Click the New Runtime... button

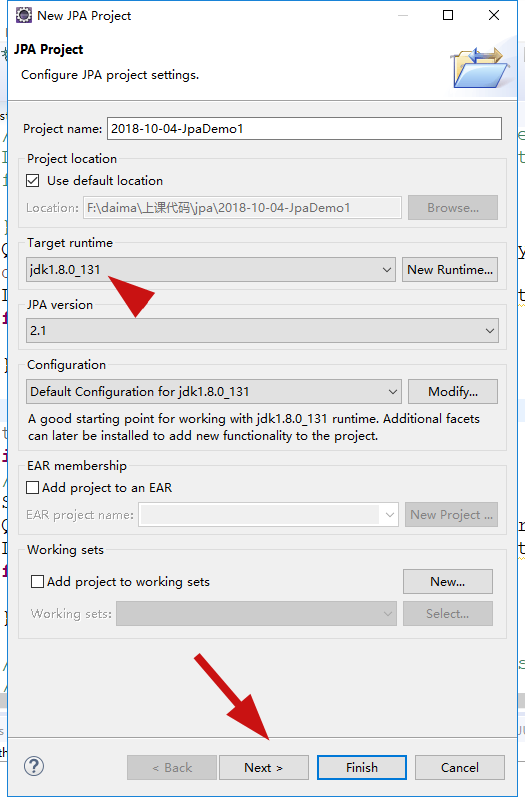pos(450,270)
